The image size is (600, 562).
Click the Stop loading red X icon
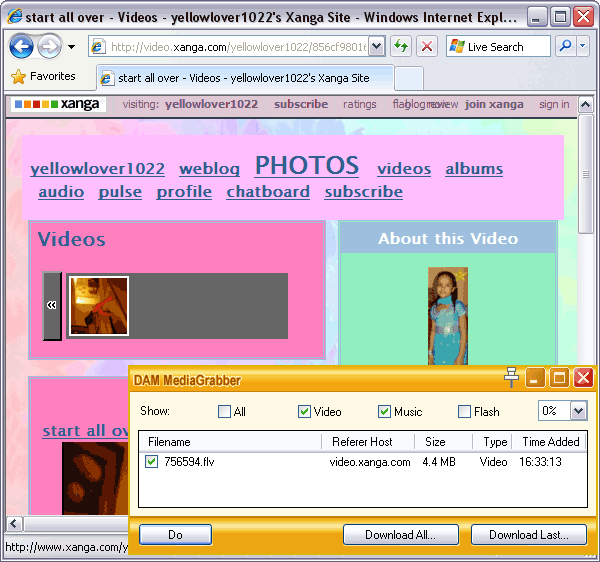(427, 47)
